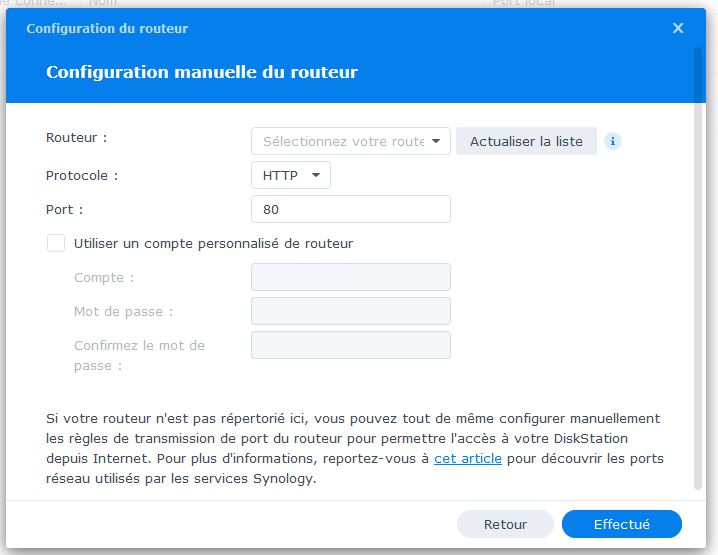Click the info icon beside Actualiser la liste
Screen dimensions: 718x555
click(x=613, y=141)
